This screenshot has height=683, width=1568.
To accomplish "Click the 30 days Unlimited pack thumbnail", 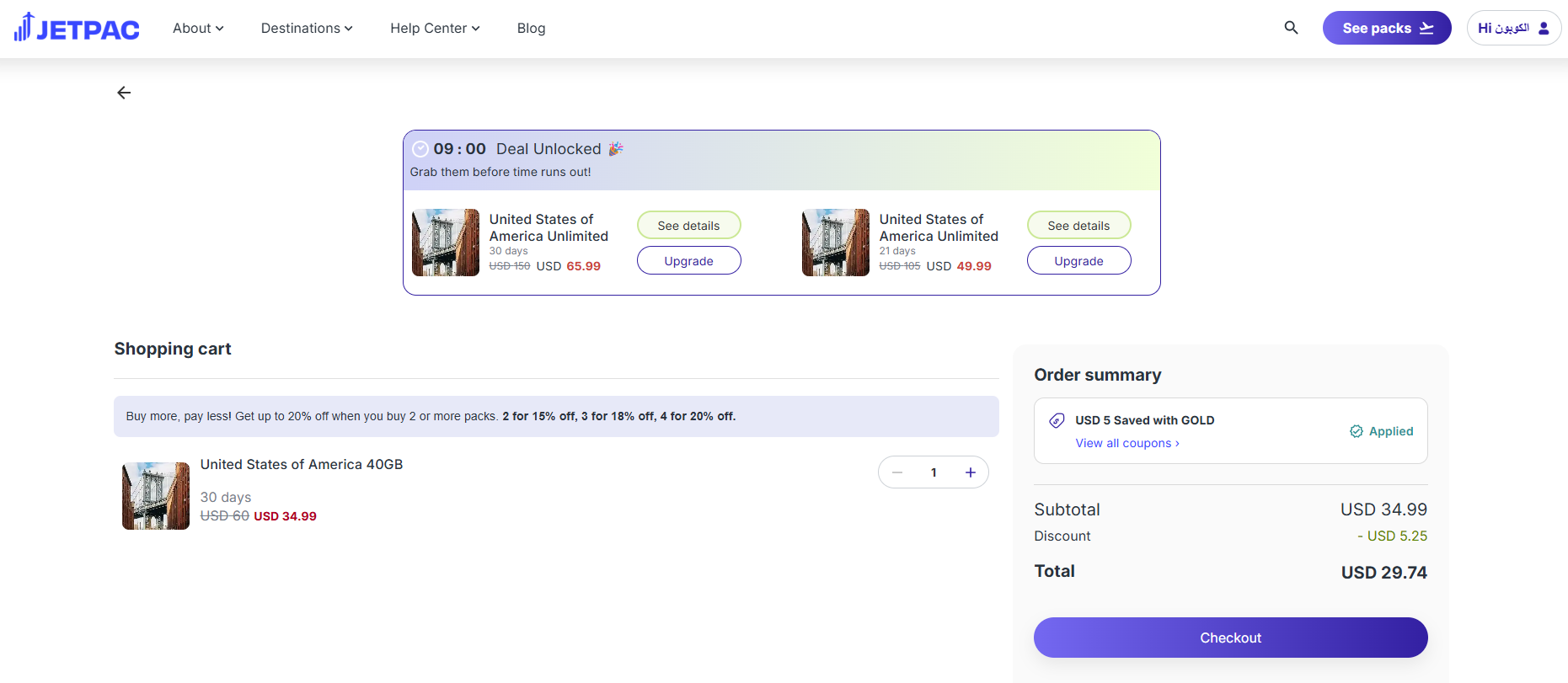I will pyautogui.click(x=446, y=243).
